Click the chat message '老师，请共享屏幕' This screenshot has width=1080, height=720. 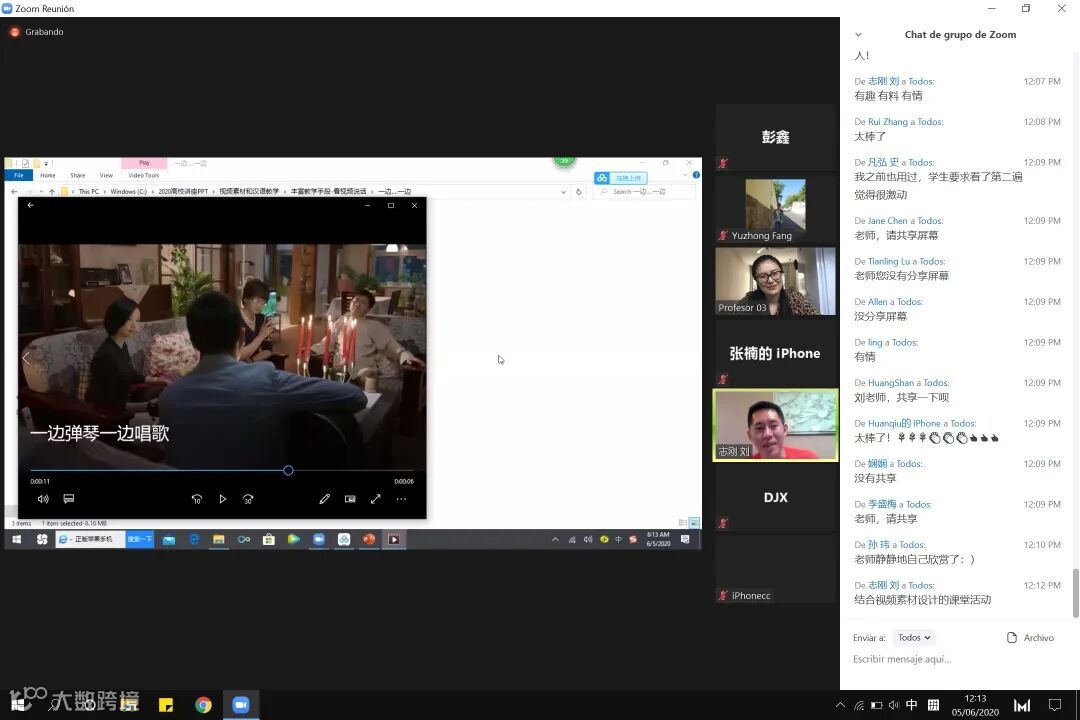tap(895, 235)
